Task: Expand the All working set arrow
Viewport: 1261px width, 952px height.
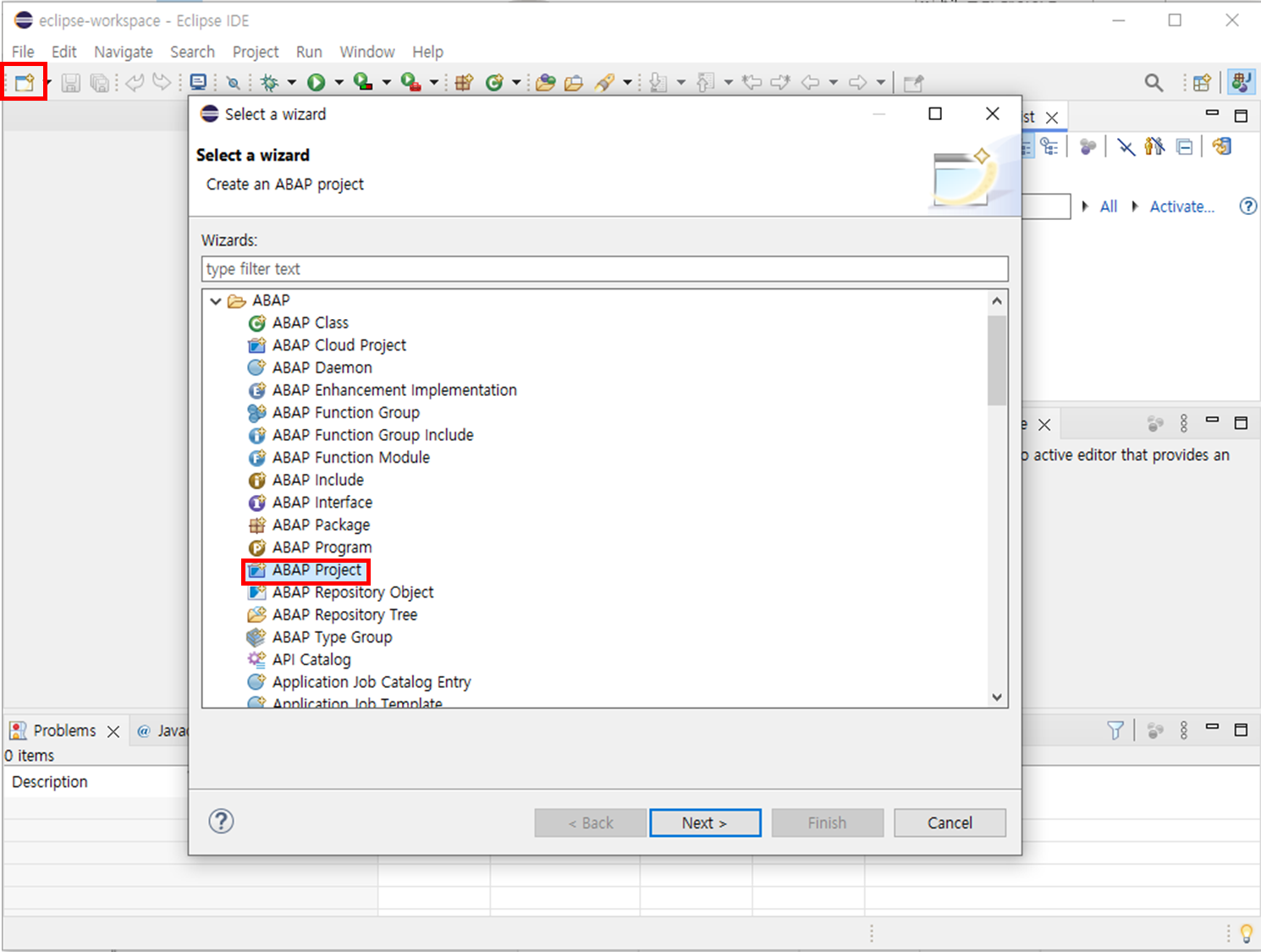Action: click(1085, 206)
